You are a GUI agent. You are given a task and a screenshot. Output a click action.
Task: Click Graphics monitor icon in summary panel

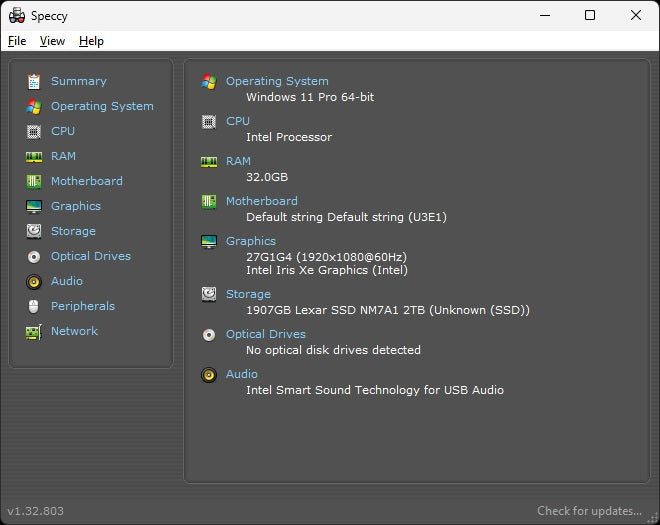coord(209,242)
